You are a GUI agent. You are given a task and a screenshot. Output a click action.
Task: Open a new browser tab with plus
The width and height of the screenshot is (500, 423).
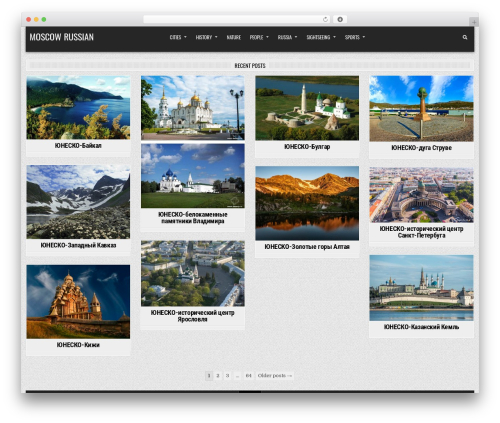(x=474, y=22)
